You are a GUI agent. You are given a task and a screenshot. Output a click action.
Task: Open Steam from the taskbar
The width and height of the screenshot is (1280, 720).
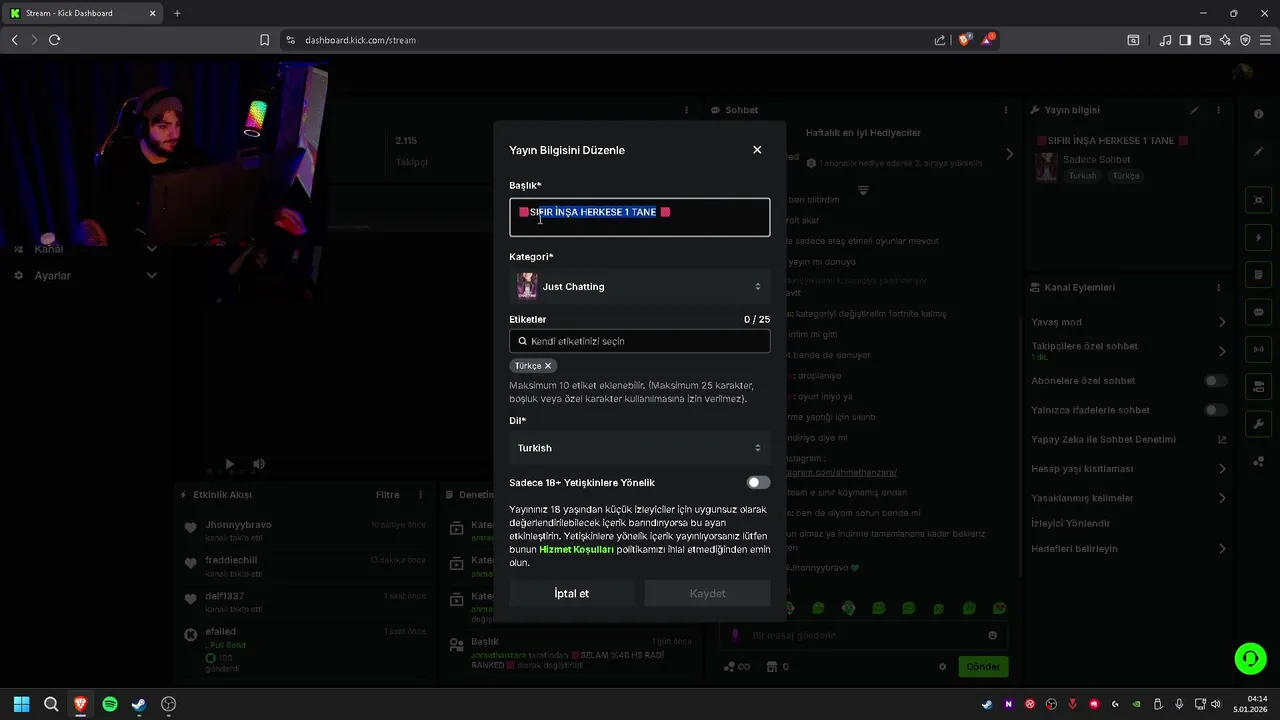(139, 704)
